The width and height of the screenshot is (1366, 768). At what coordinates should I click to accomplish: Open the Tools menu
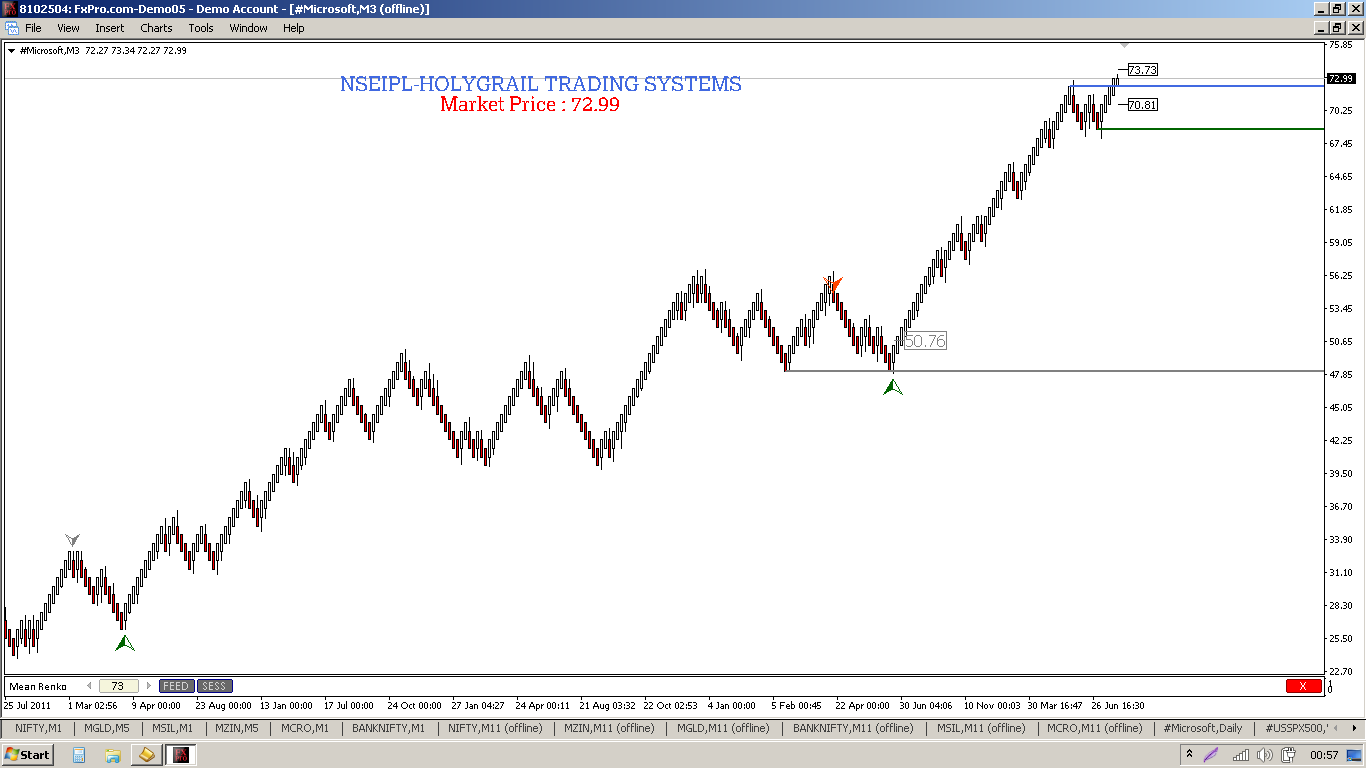click(x=201, y=28)
